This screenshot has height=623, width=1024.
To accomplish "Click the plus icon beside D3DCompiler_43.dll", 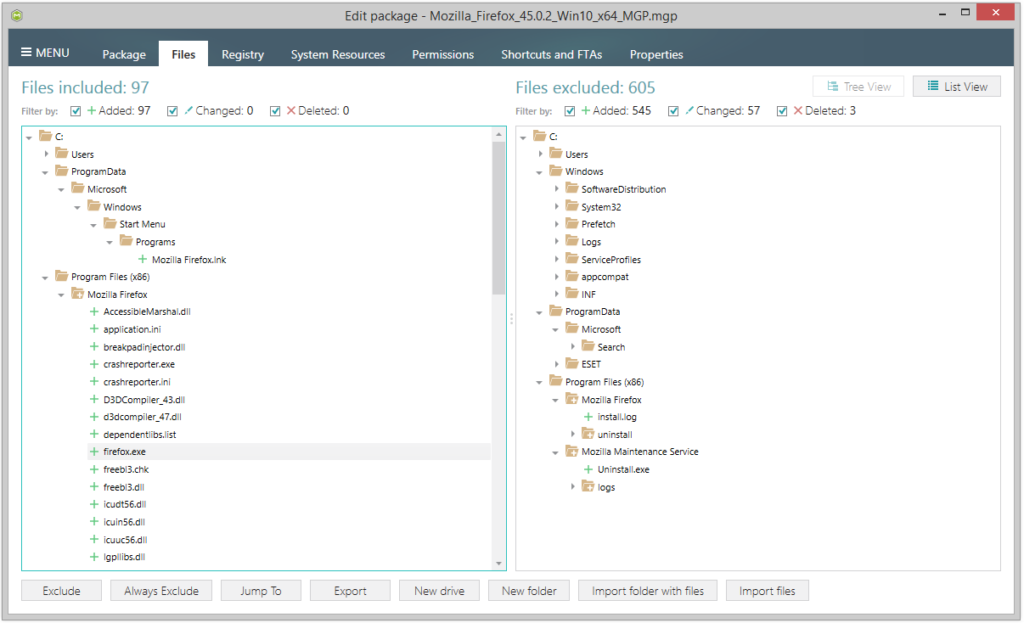I will (94, 399).
